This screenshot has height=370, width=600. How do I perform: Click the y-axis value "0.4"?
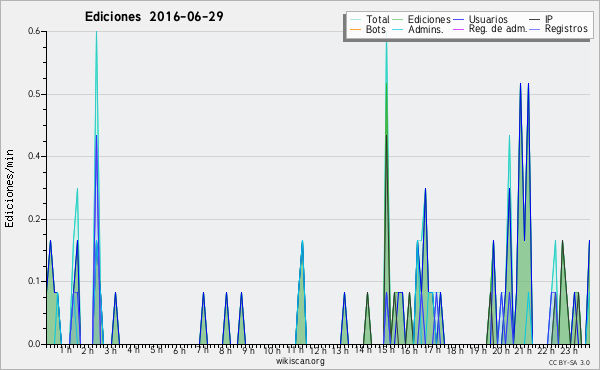(34, 156)
